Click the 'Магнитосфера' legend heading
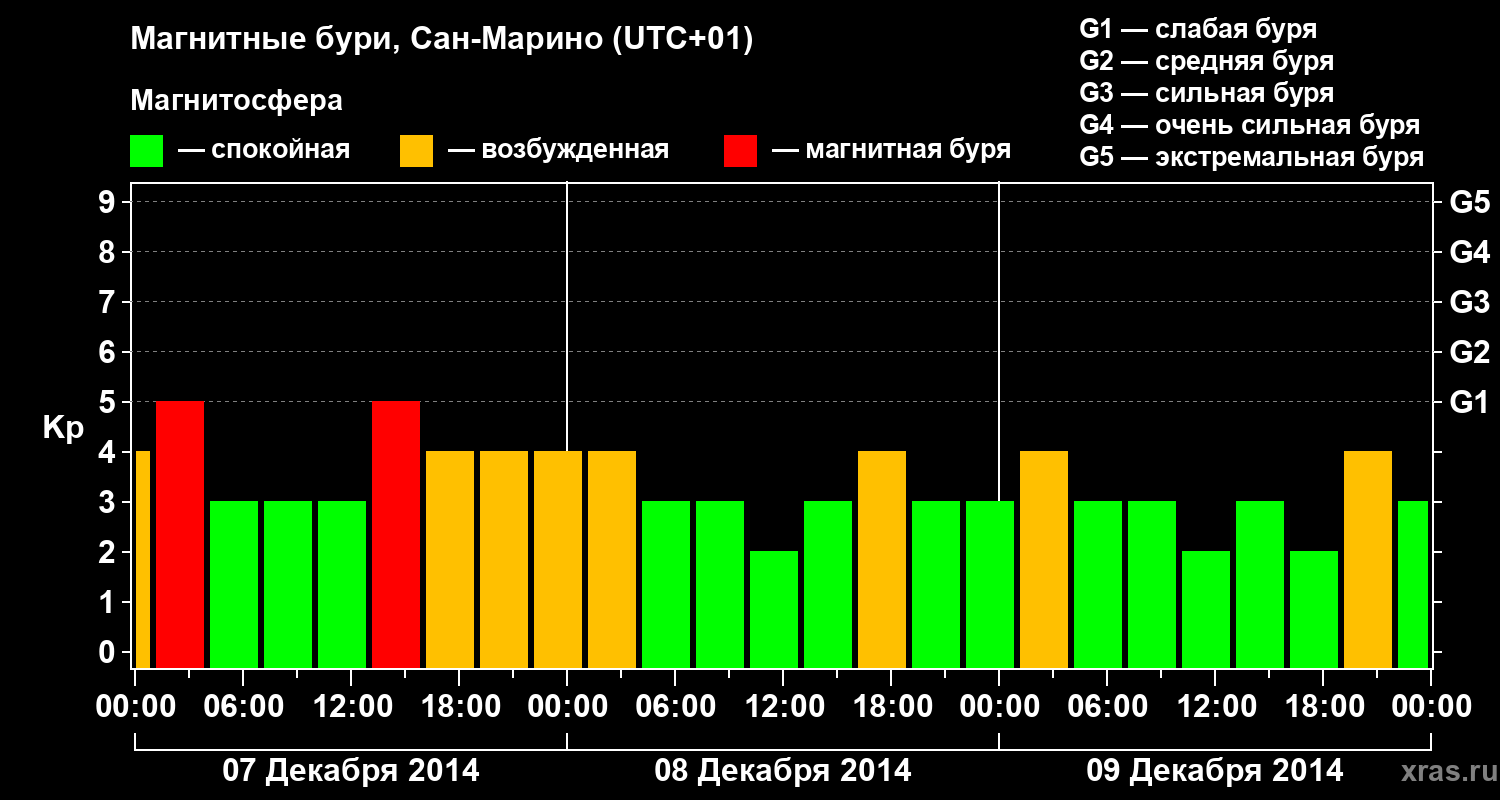 [x=236, y=101]
